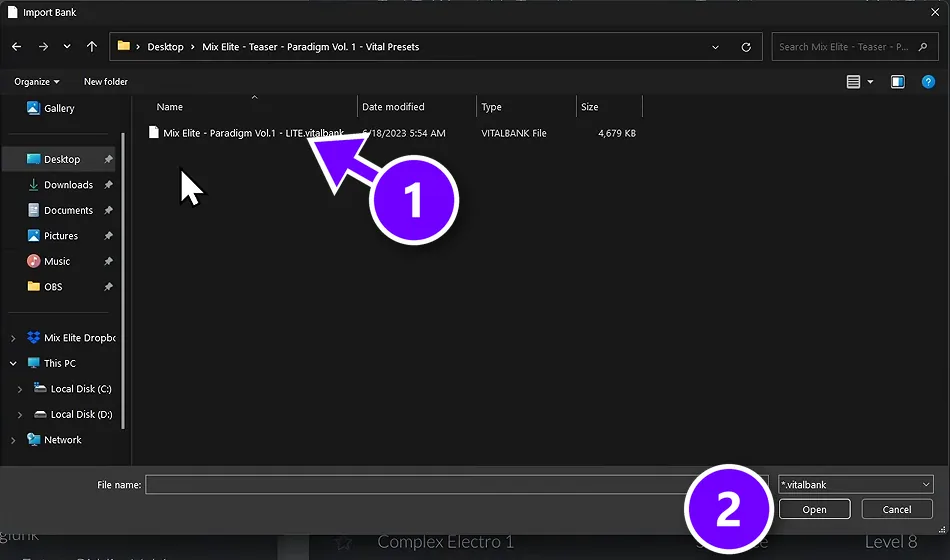Click the search box for this folder
The height and width of the screenshot is (560, 950).
[x=853, y=47]
